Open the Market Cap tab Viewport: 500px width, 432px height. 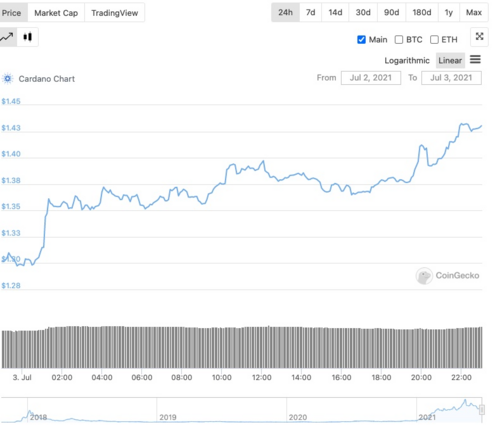(x=56, y=13)
